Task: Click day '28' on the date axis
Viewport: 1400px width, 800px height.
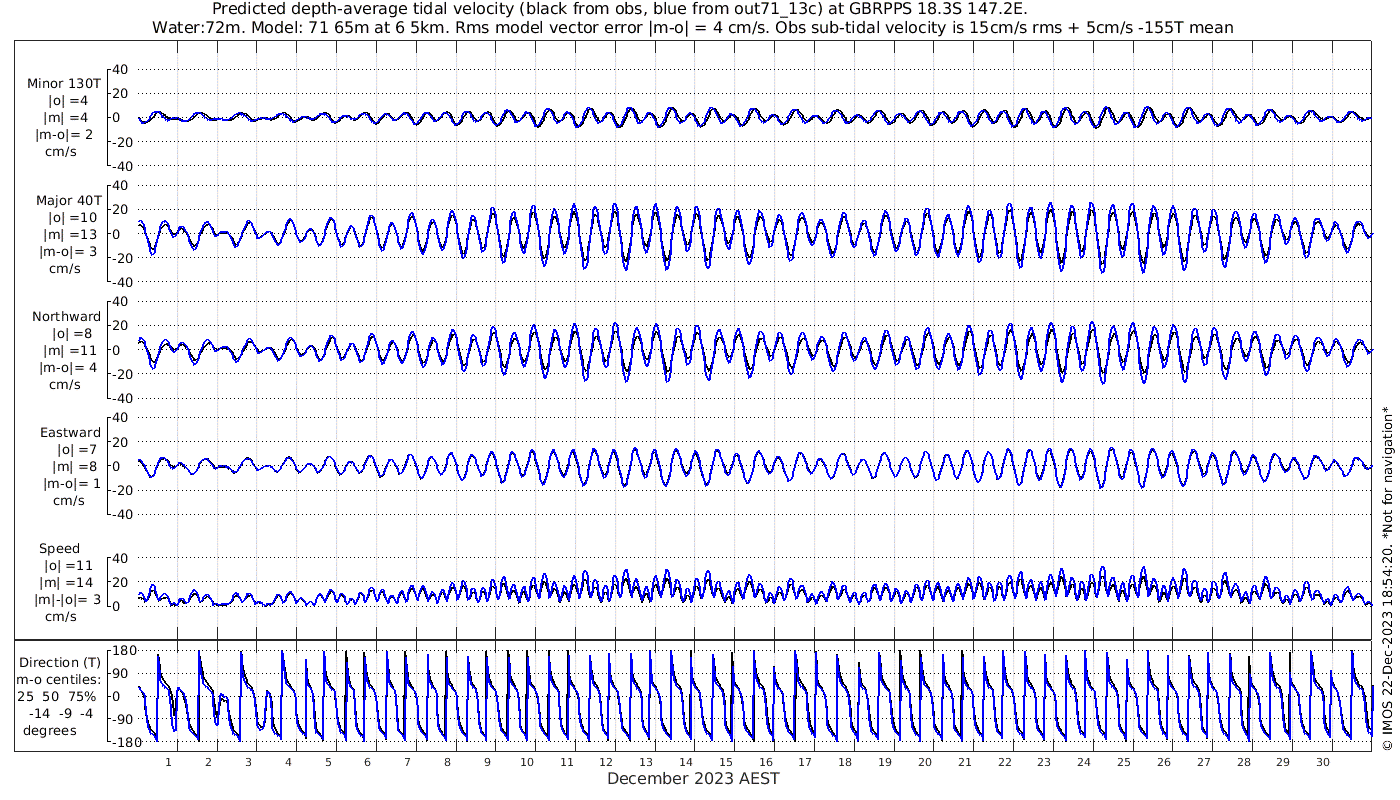Action: point(1243,762)
